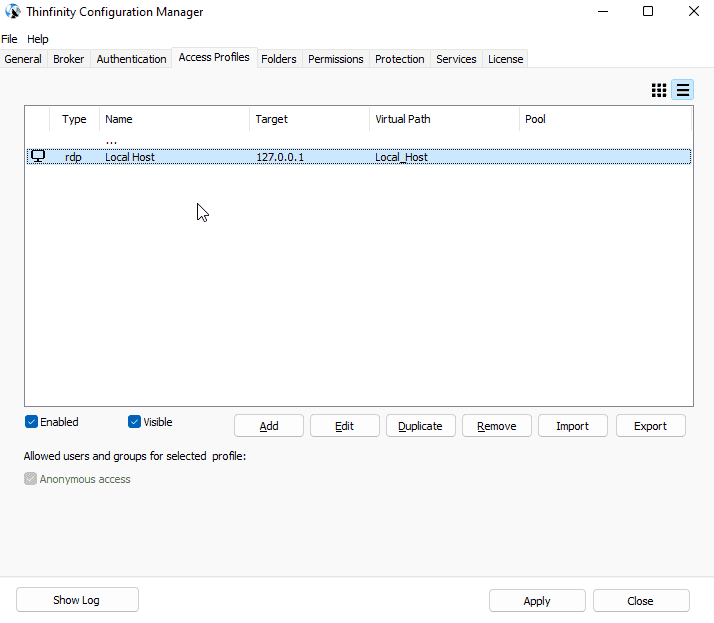Click the 'rdp' type cell

(73, 157)
